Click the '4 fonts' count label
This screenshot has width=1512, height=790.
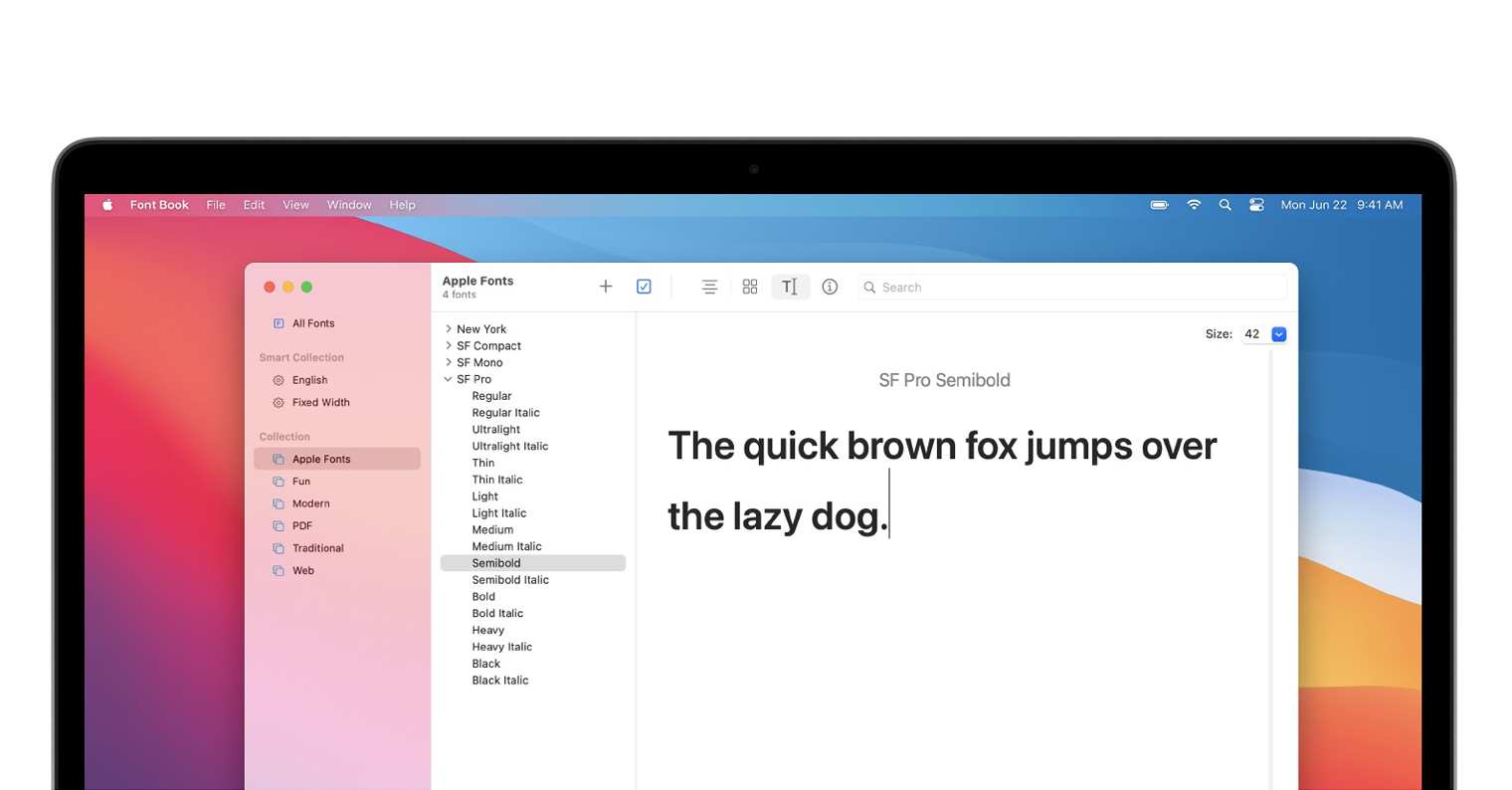[459, 296]
